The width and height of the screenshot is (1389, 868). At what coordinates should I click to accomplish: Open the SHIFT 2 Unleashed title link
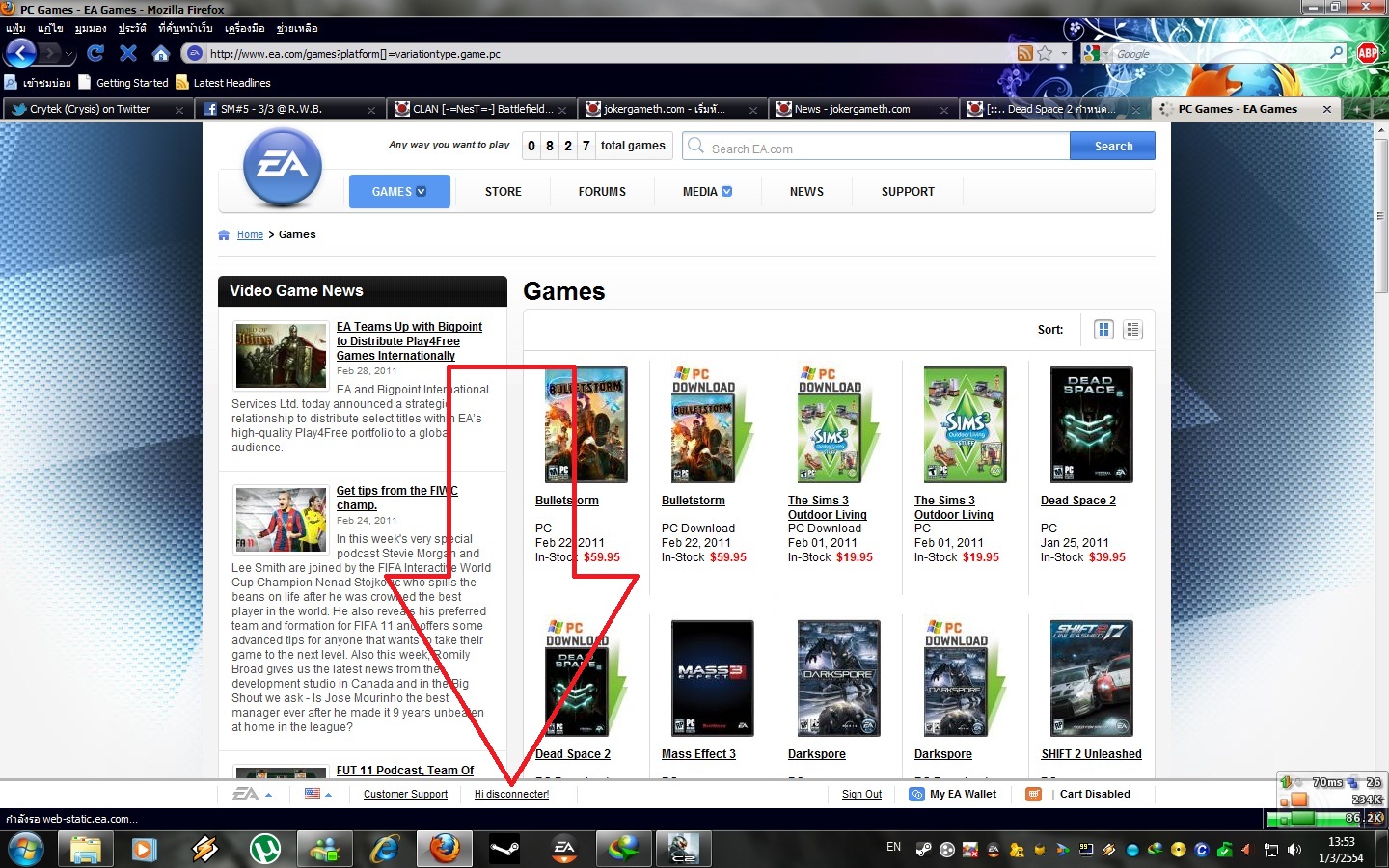(1091, 754)
